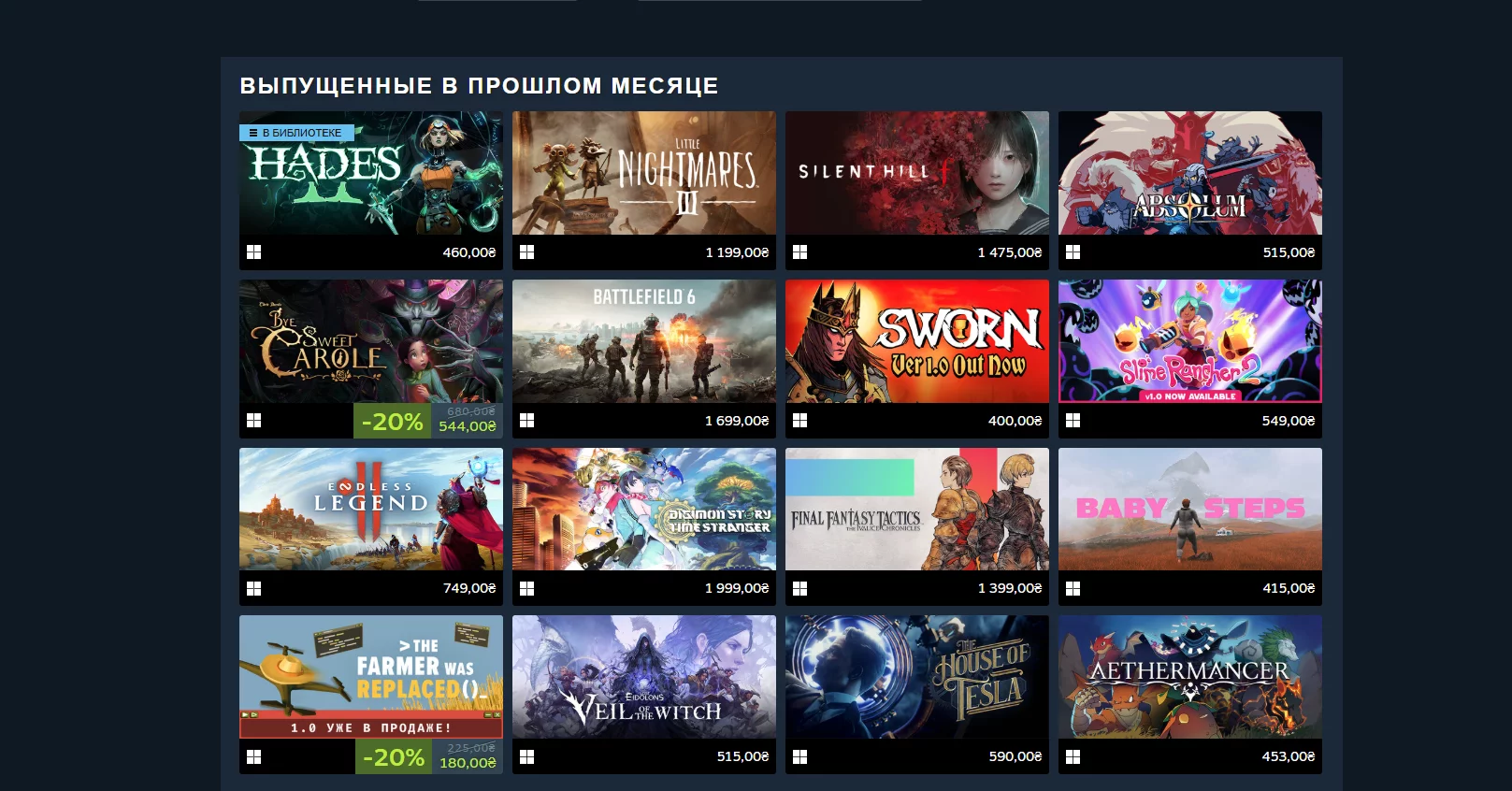Click the 'В библиотеке' badge on Hades II
Viewport: 1512px width, 791px height.
296,133
